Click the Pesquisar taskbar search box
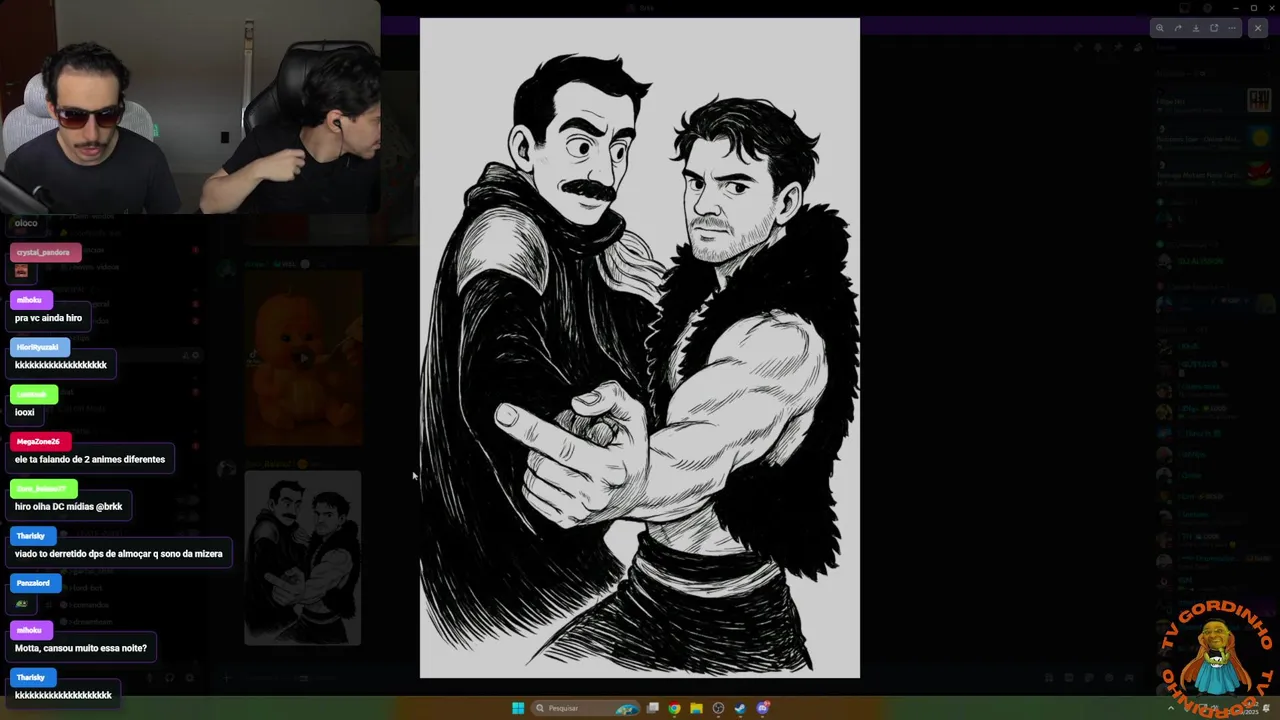This screenshot has height=720, width=1280. click(585, 708)
